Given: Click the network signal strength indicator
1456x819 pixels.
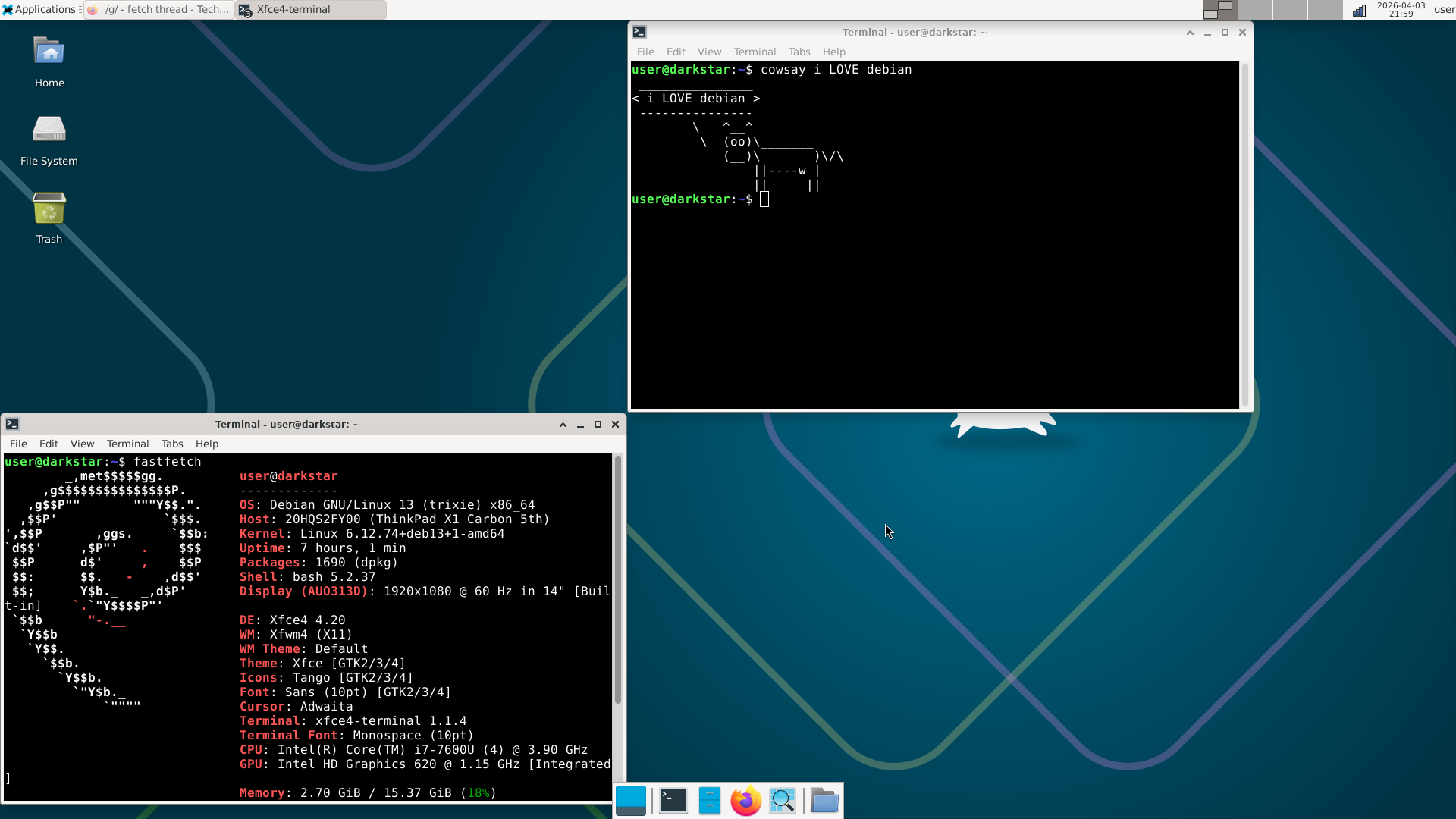Looking at the screenshot, I should (1359, 10).
